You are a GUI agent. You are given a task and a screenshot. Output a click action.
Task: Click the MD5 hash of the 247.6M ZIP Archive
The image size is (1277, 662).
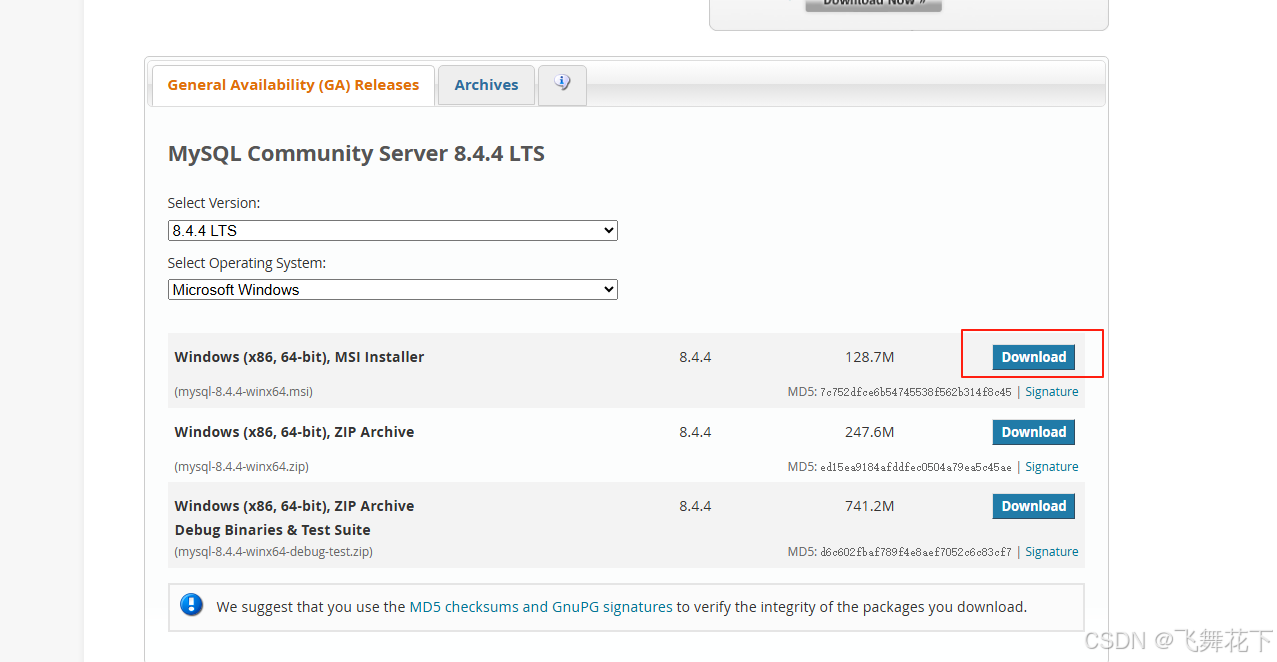[x=915, y=467]
